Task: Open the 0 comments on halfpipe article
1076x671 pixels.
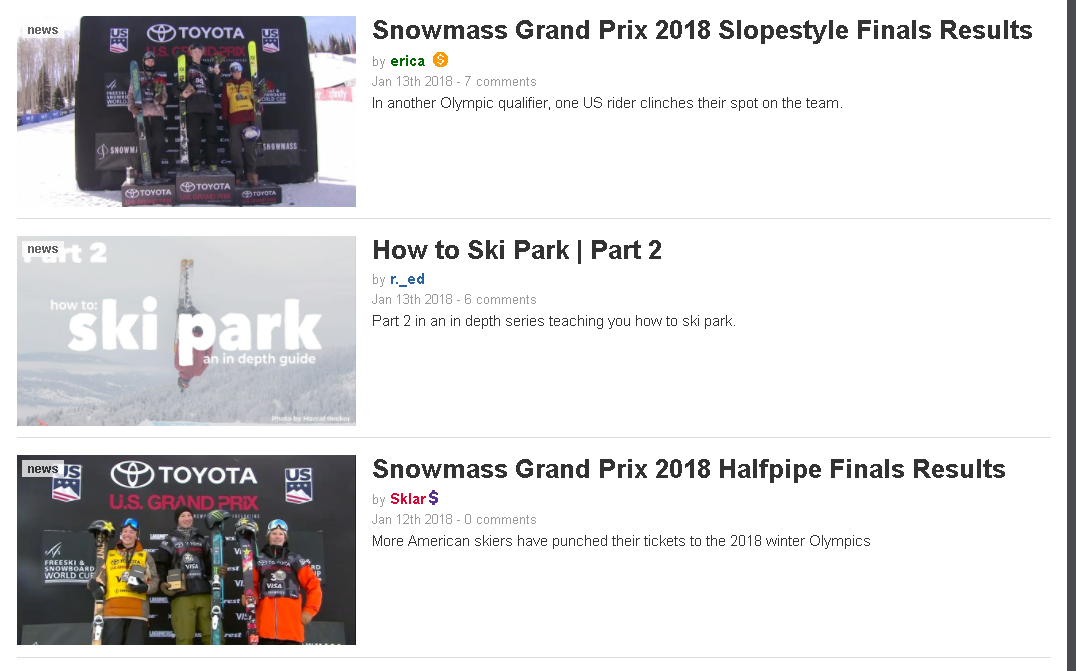Action: [x=500, y=519]
